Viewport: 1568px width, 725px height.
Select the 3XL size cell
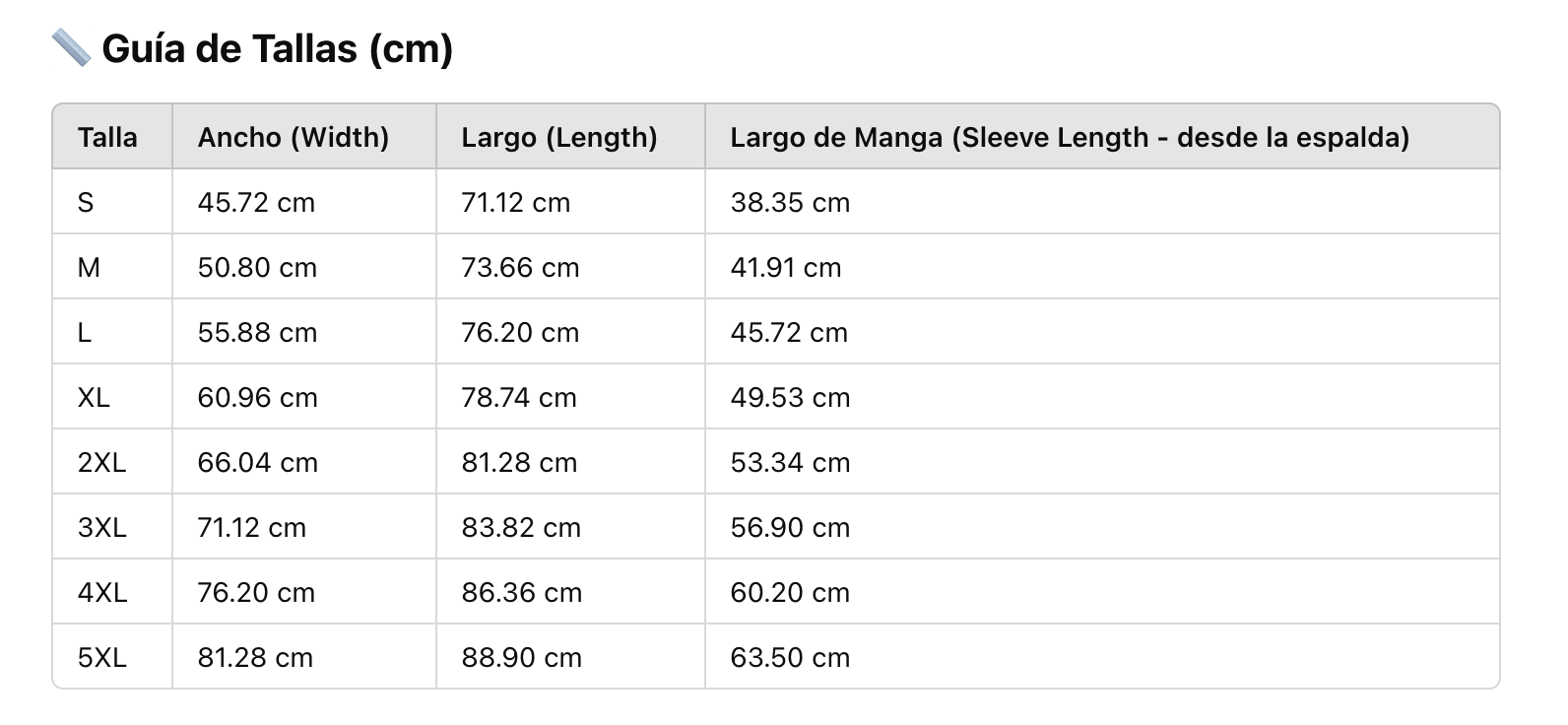(101, 527)
